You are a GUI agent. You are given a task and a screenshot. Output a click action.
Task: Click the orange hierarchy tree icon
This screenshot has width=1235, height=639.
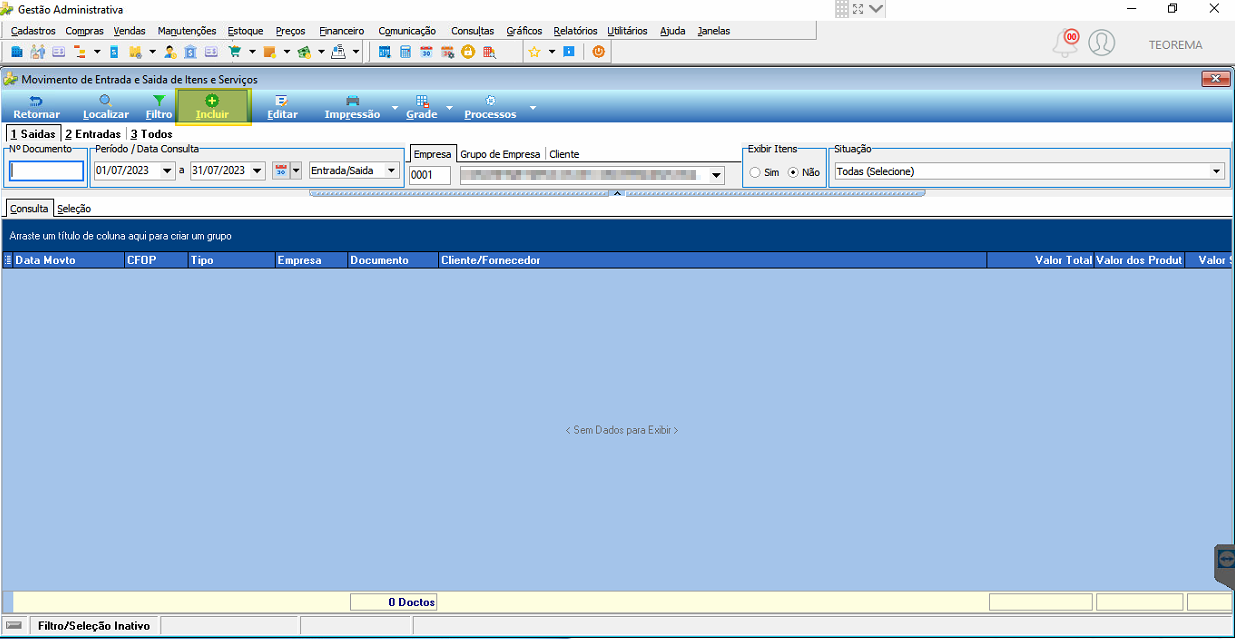pyautogui.click(x=78, y=51)
